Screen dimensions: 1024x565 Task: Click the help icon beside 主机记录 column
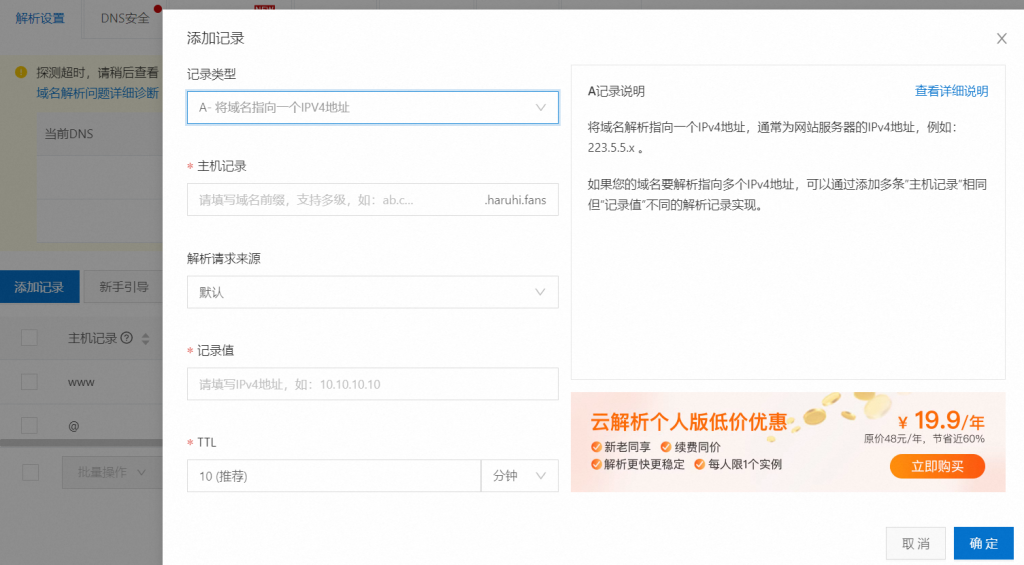pos(127,338)
